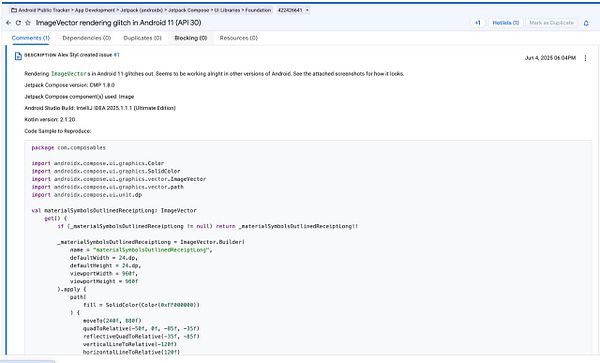Click 'viewportWidth = 960f' code line
This screenshot has height=363, width=600.
tap(104, 273)
